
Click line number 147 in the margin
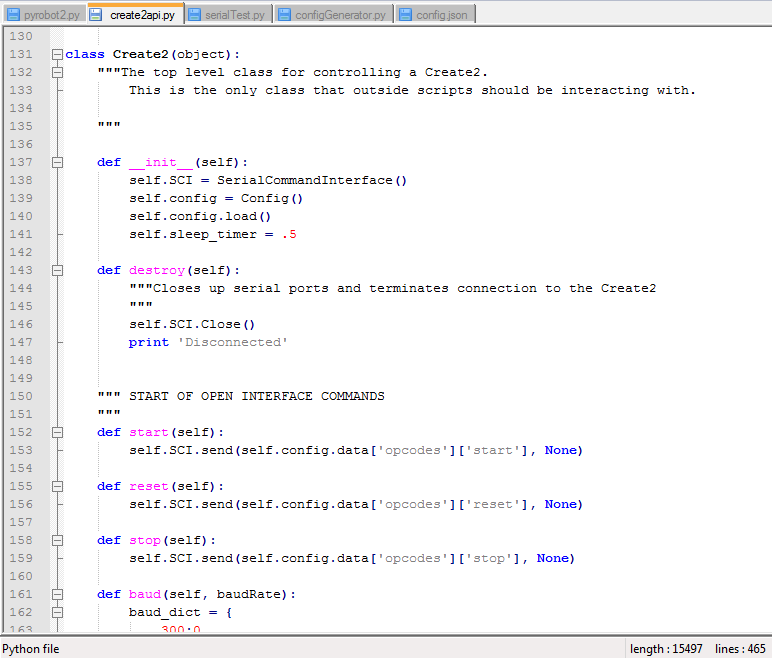coord(21,342)
